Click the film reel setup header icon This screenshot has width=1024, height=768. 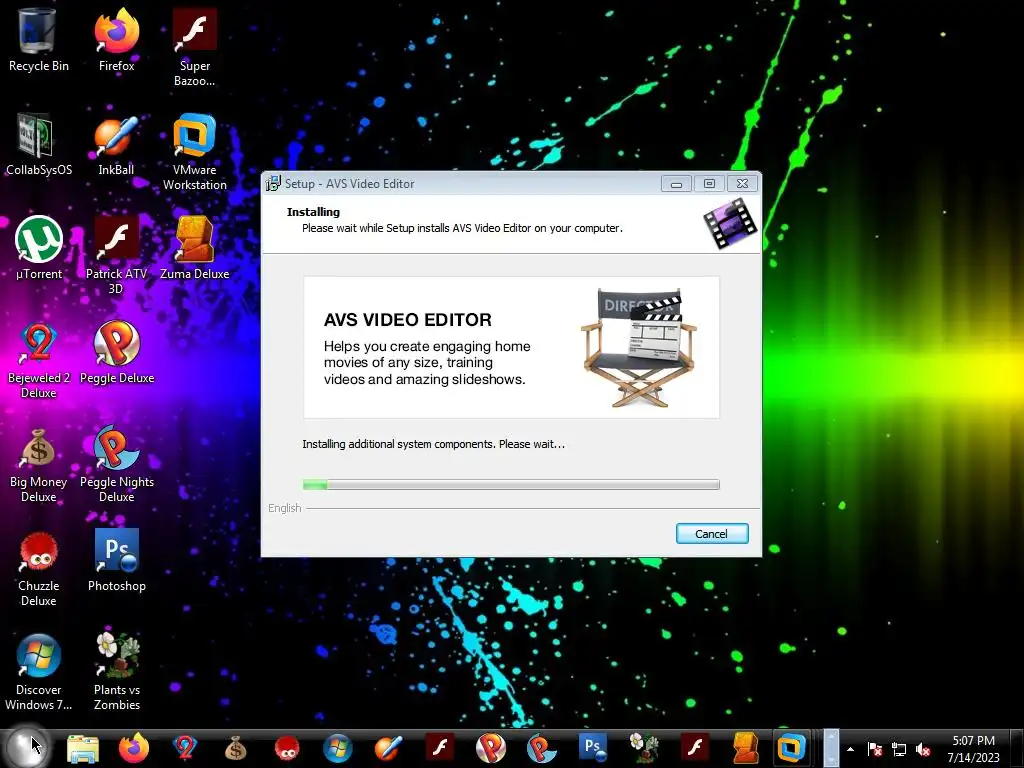pos(730,223)
